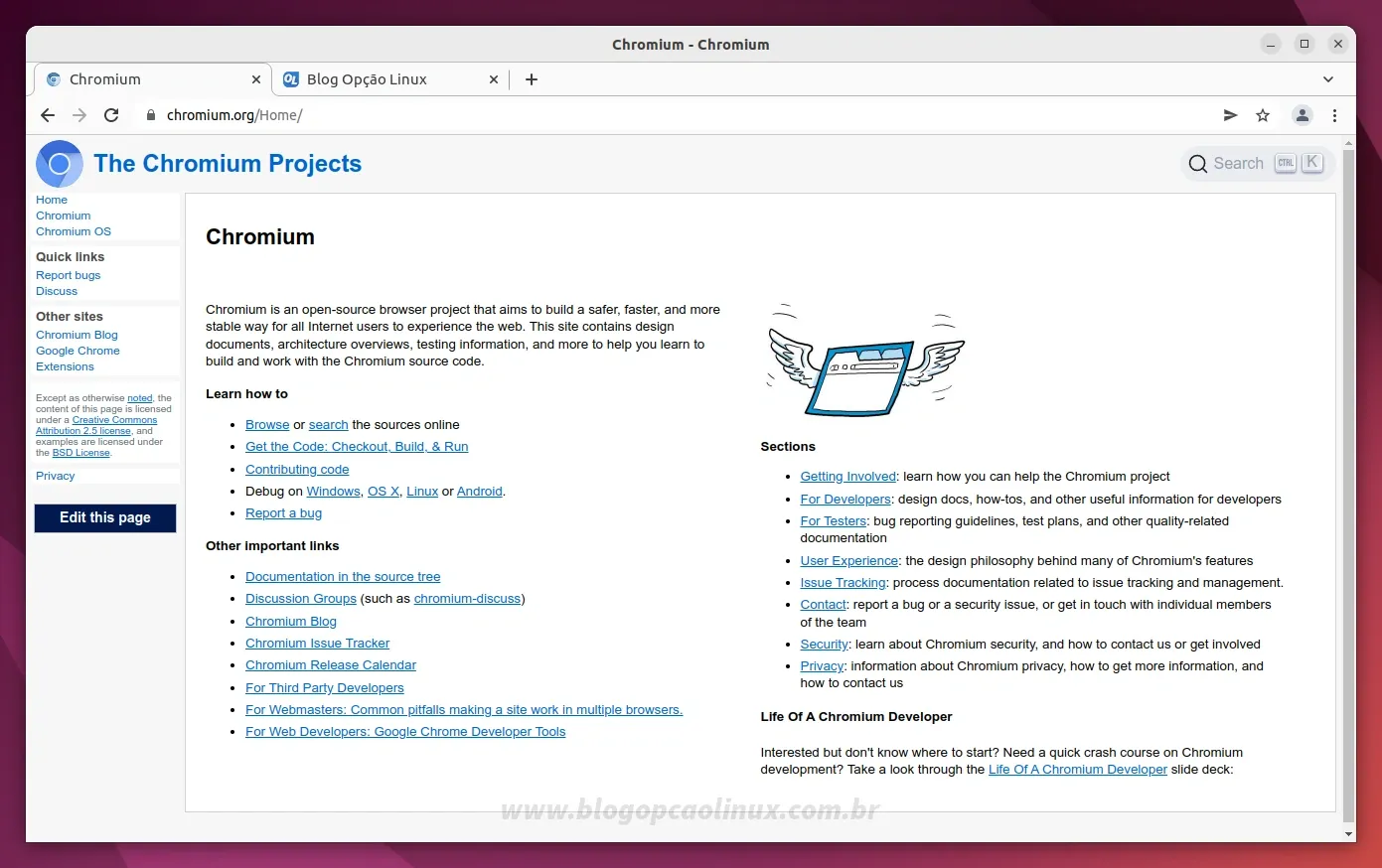Screen dimensions: 1382x868
Task: Open the Security section link
Action: point(824,645)
